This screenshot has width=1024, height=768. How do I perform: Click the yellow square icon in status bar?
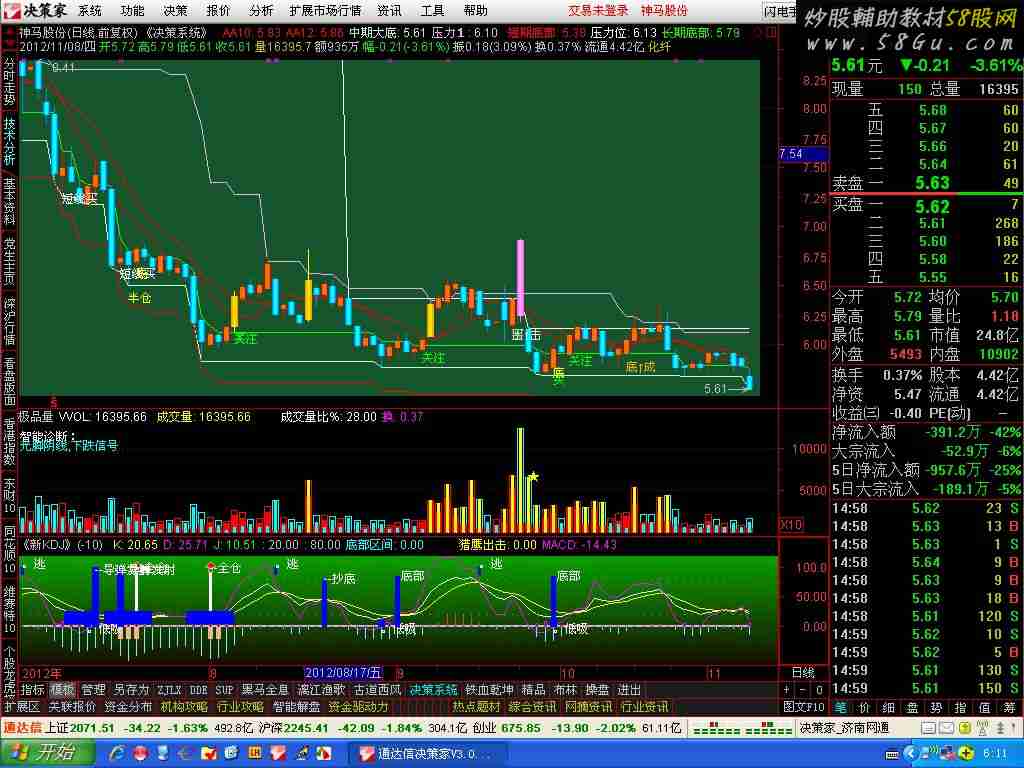click(964, 728)
